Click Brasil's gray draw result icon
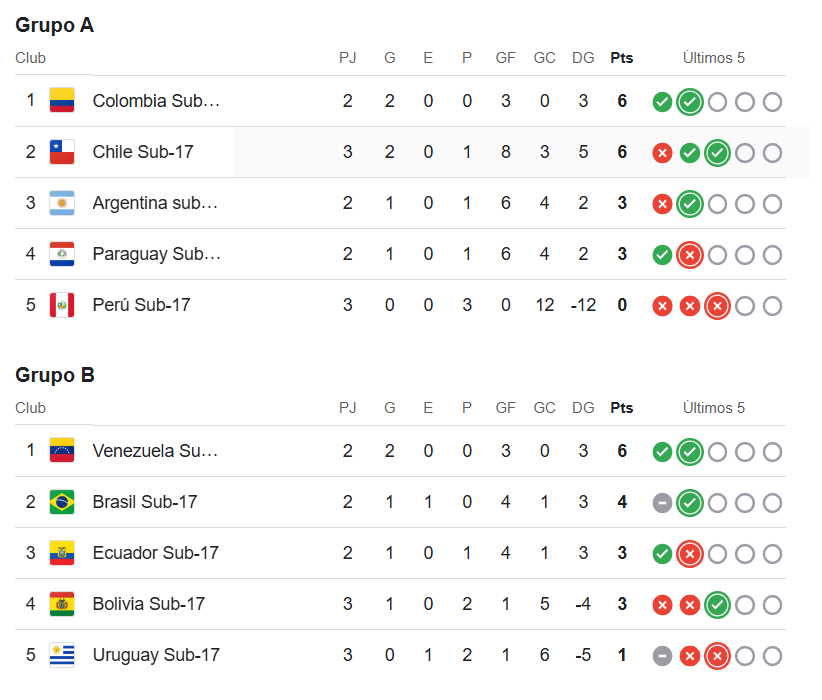Viewport: 822px width, 700px height. [662, 503]
